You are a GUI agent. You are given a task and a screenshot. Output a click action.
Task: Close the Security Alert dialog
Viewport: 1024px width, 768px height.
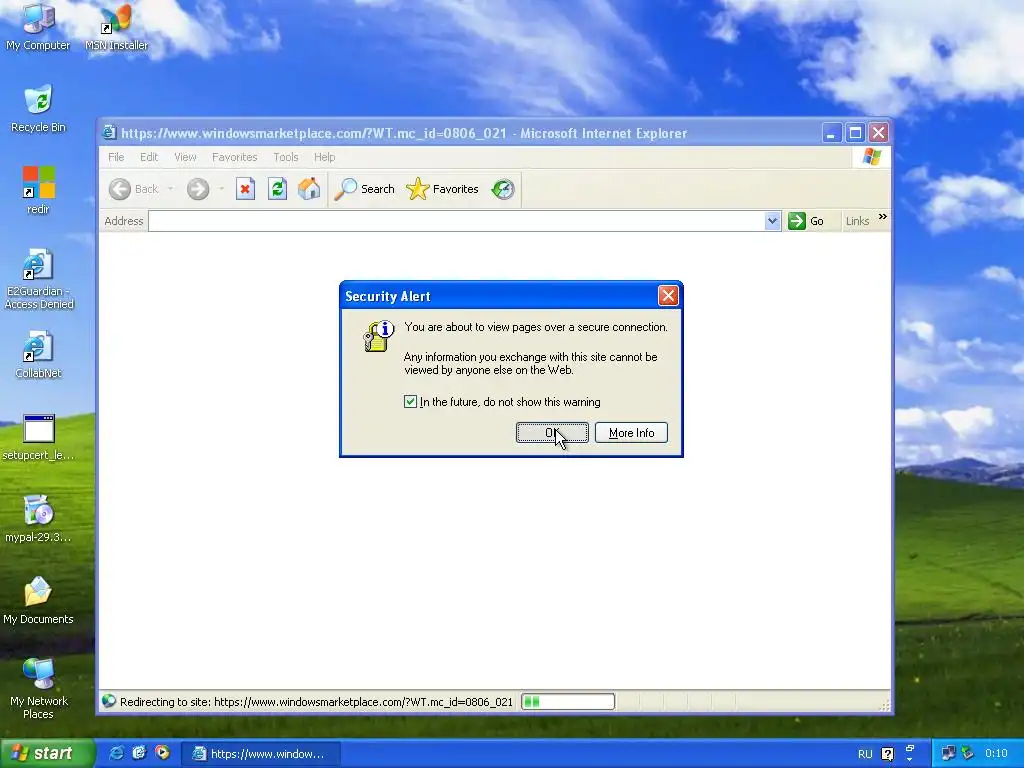pyautogui.click(x=667, y=296)
